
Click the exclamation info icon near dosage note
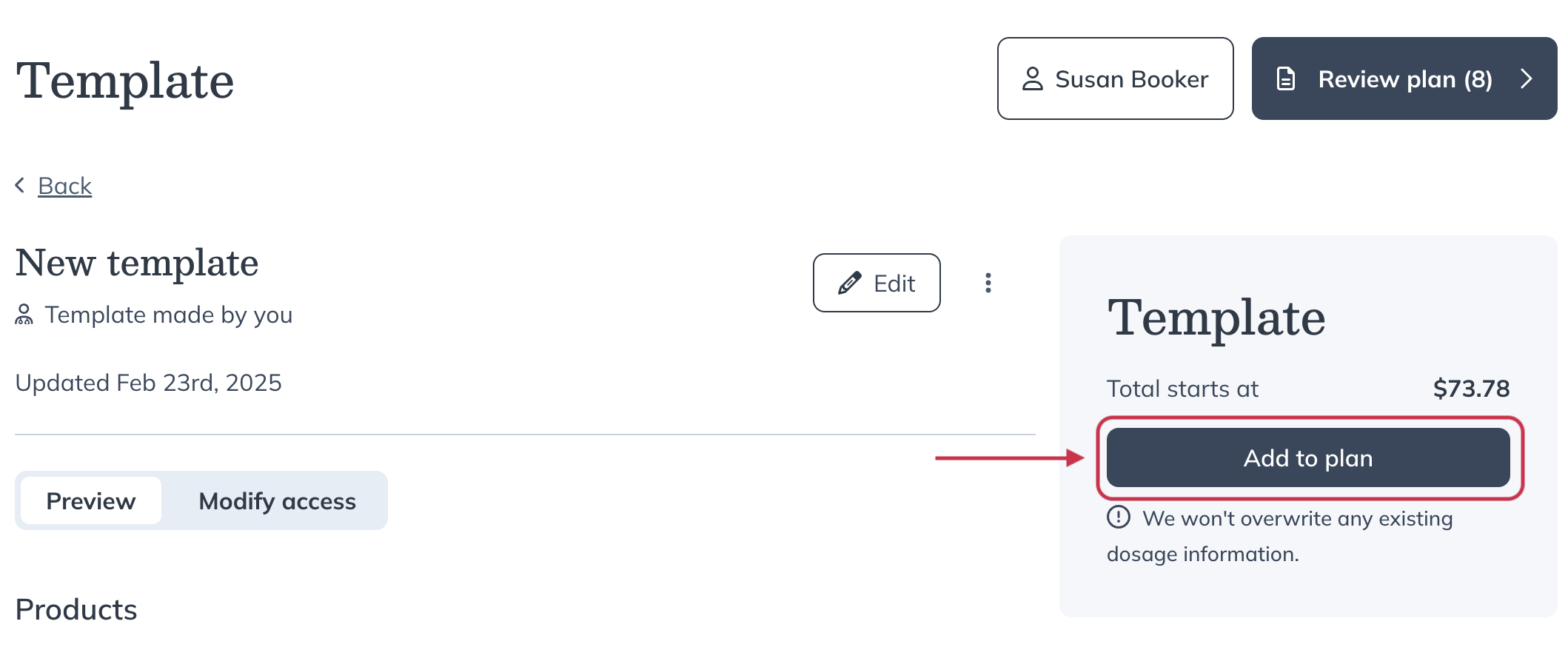tap(1118, 517)
